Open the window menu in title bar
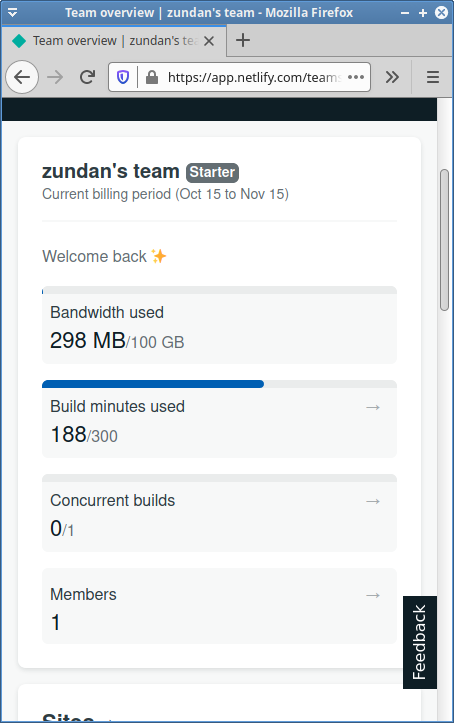This screenshot has height=723, width=454. click(x=12, y=12)
